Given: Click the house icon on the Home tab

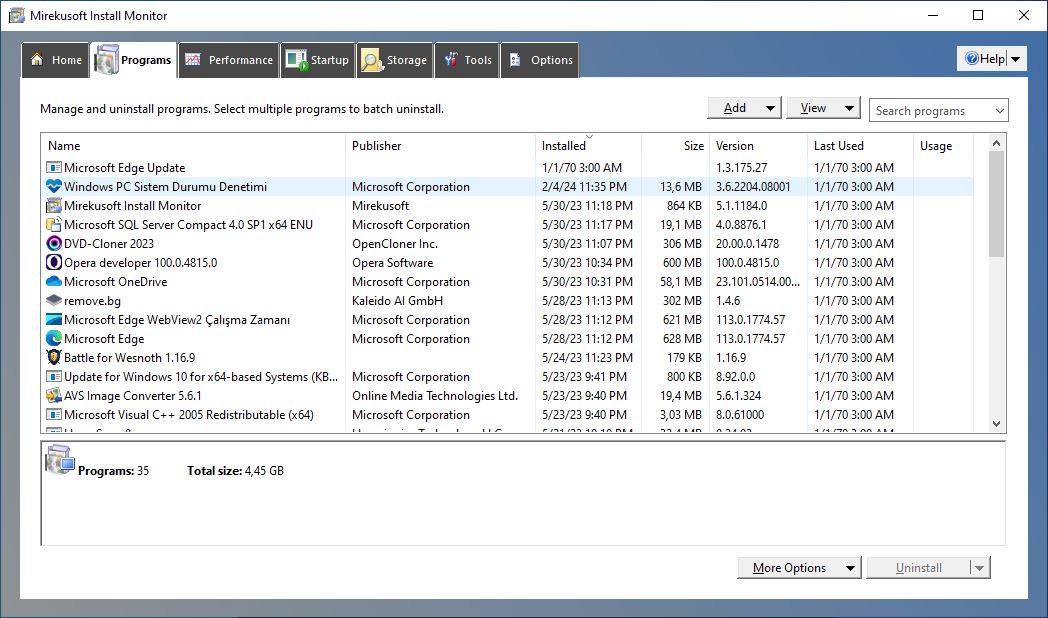Looking at the screenshot, I should pos(37,59).
